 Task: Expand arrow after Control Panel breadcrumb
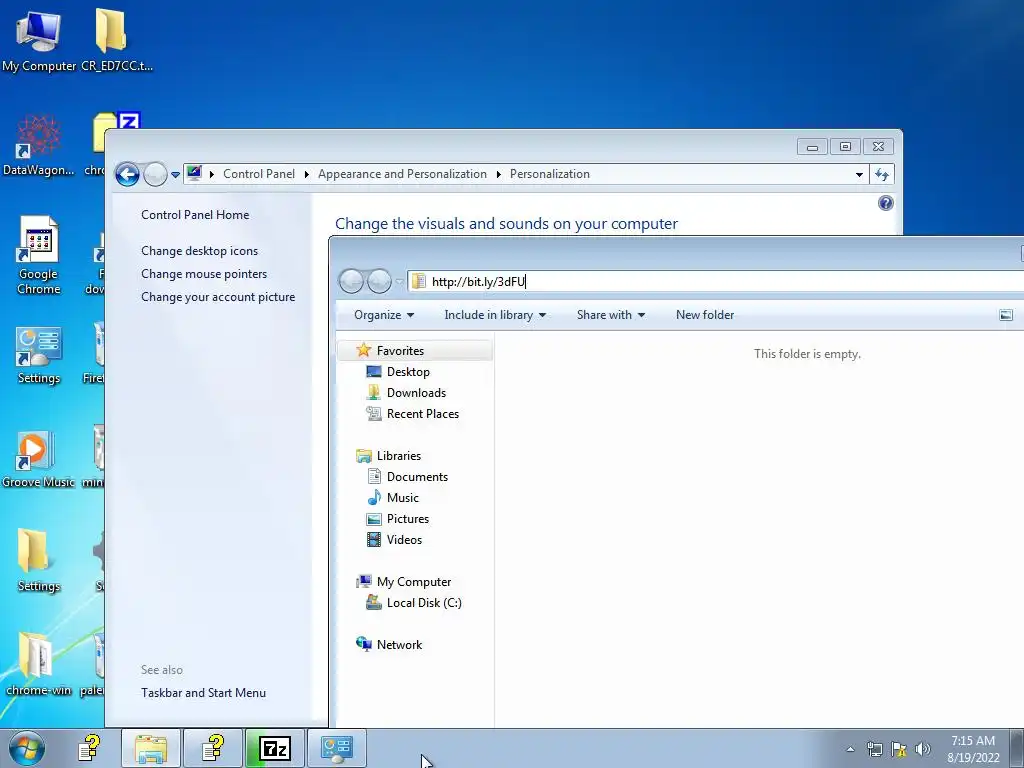(x=306, y=174)
